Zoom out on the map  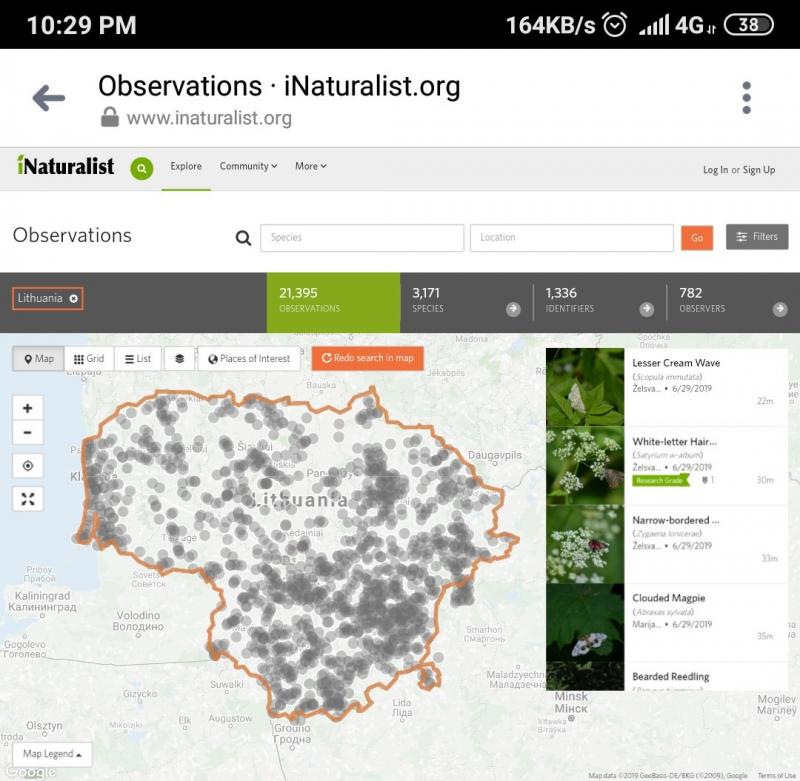coord(28,433)
